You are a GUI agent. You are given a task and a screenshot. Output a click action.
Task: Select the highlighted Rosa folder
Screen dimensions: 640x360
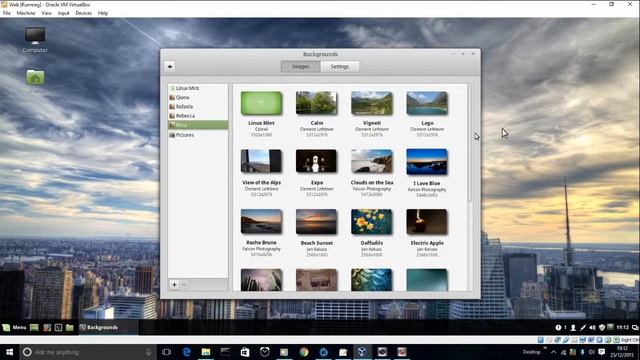tap(198, 125)
